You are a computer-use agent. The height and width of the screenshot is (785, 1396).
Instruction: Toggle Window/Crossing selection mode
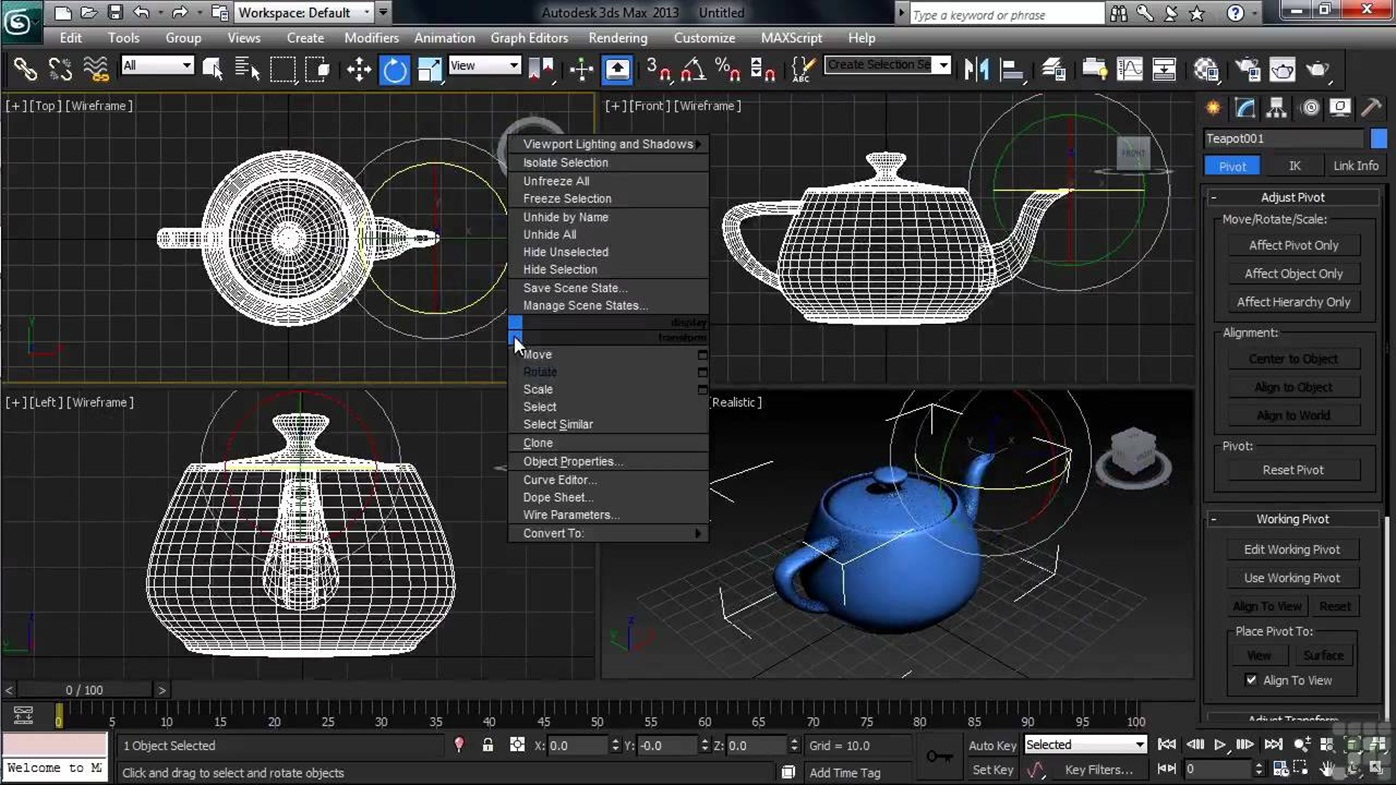click(318, 69)
